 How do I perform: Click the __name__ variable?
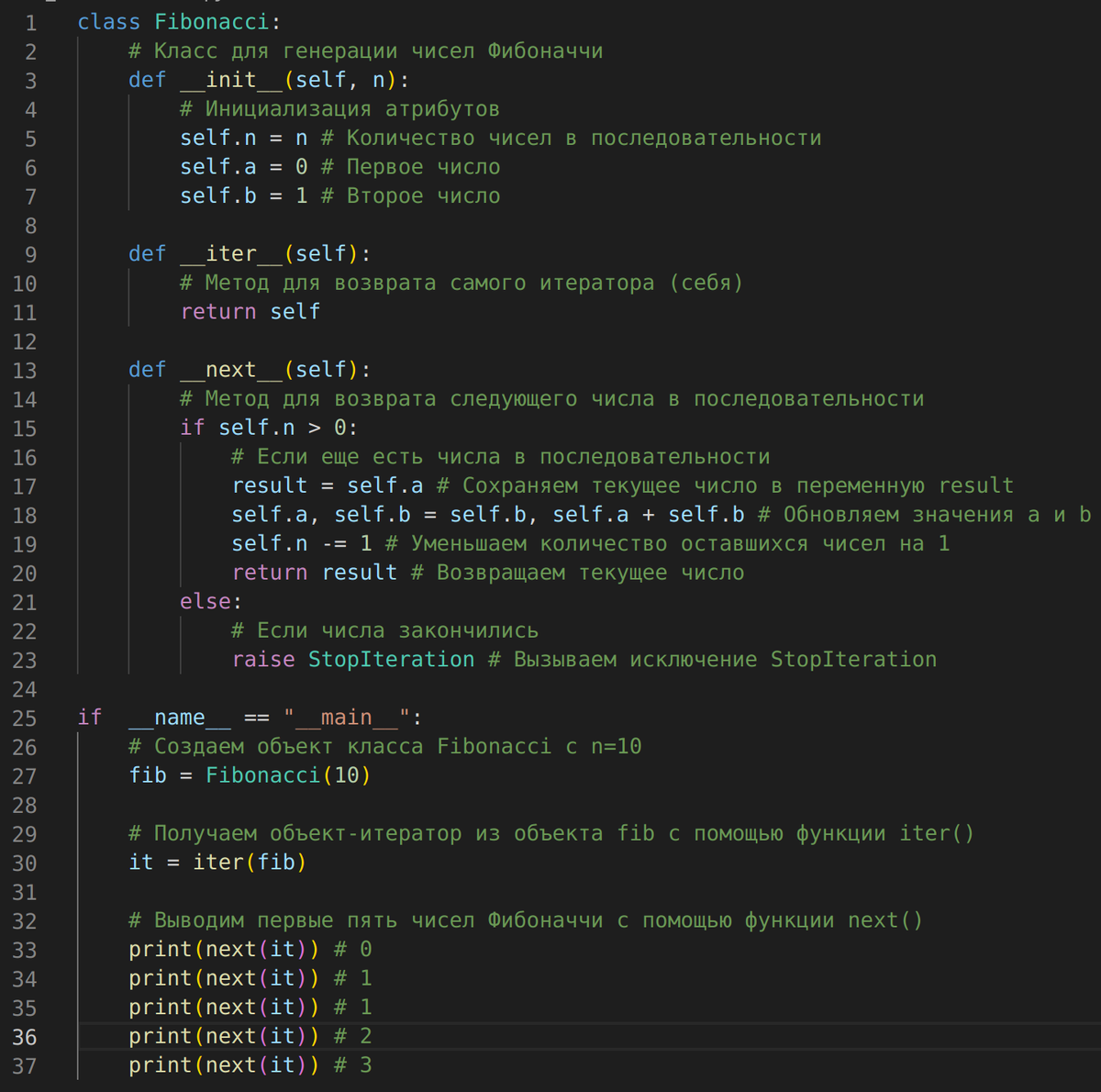click(180, 718)
